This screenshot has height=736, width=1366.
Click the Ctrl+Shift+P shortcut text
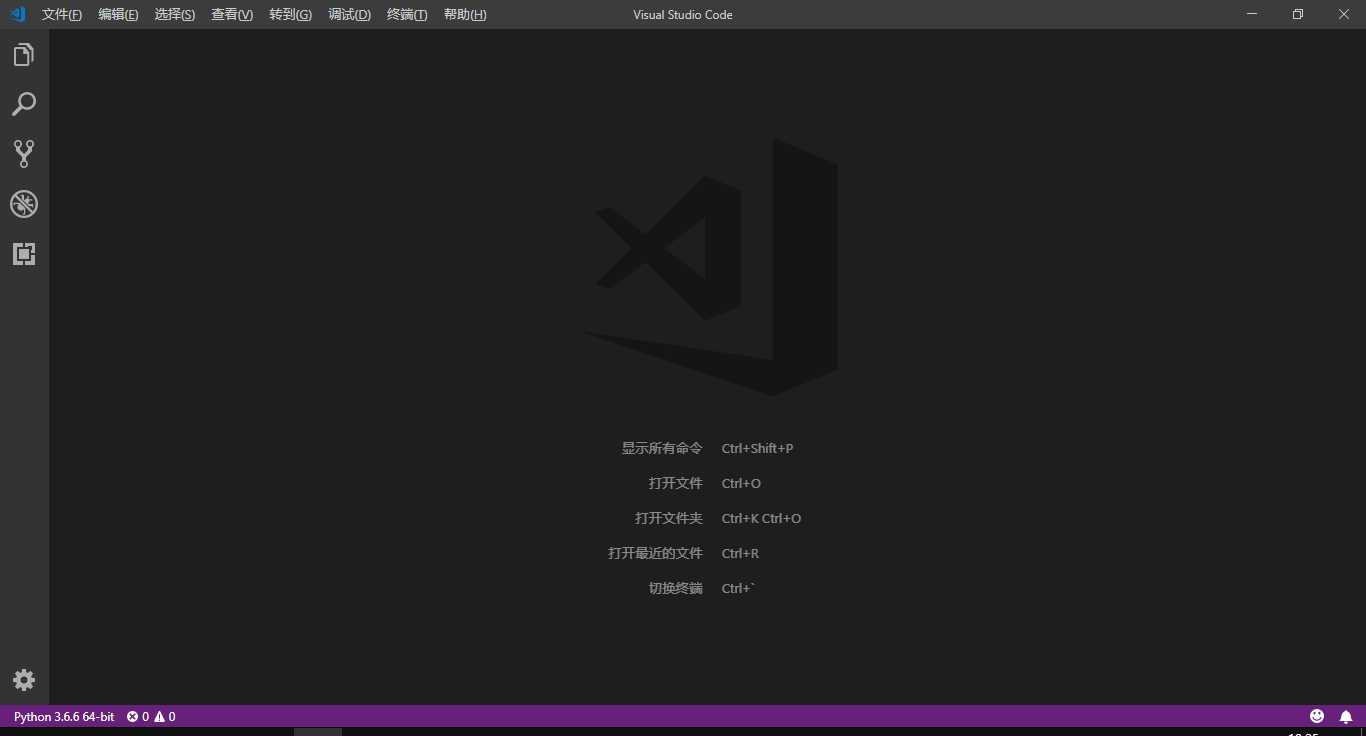pyautogui.click(x=758, y=449)
